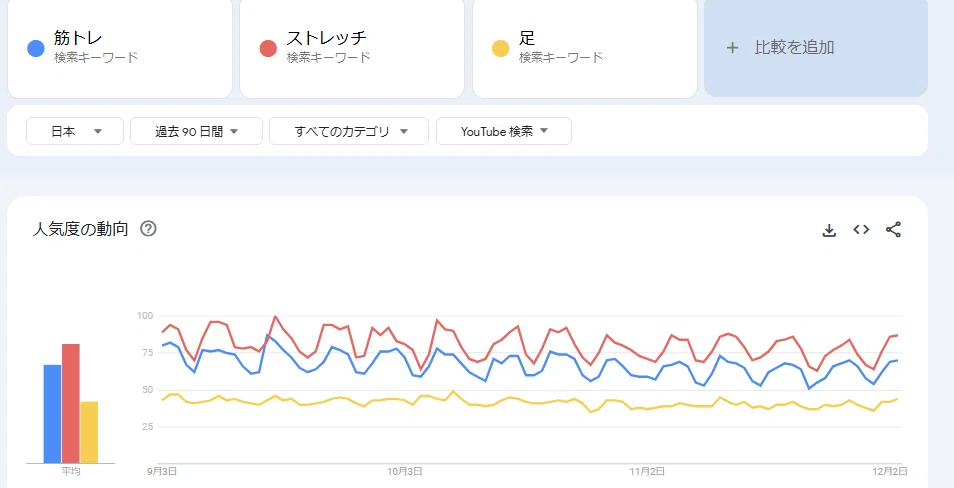Open the 日本 region dropdown
Screen dimensions: 954x488
[75, 131]
